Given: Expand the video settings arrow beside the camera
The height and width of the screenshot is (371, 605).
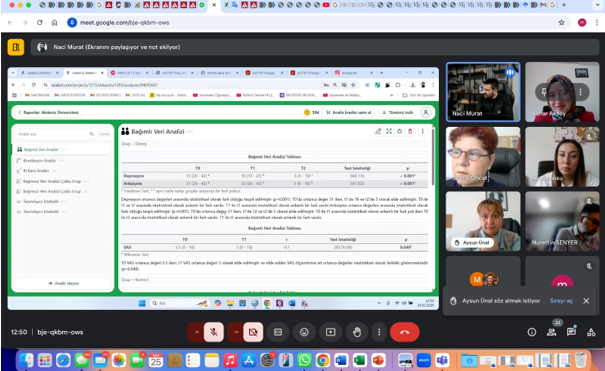Looking at the screenshot, I should 236,332.
